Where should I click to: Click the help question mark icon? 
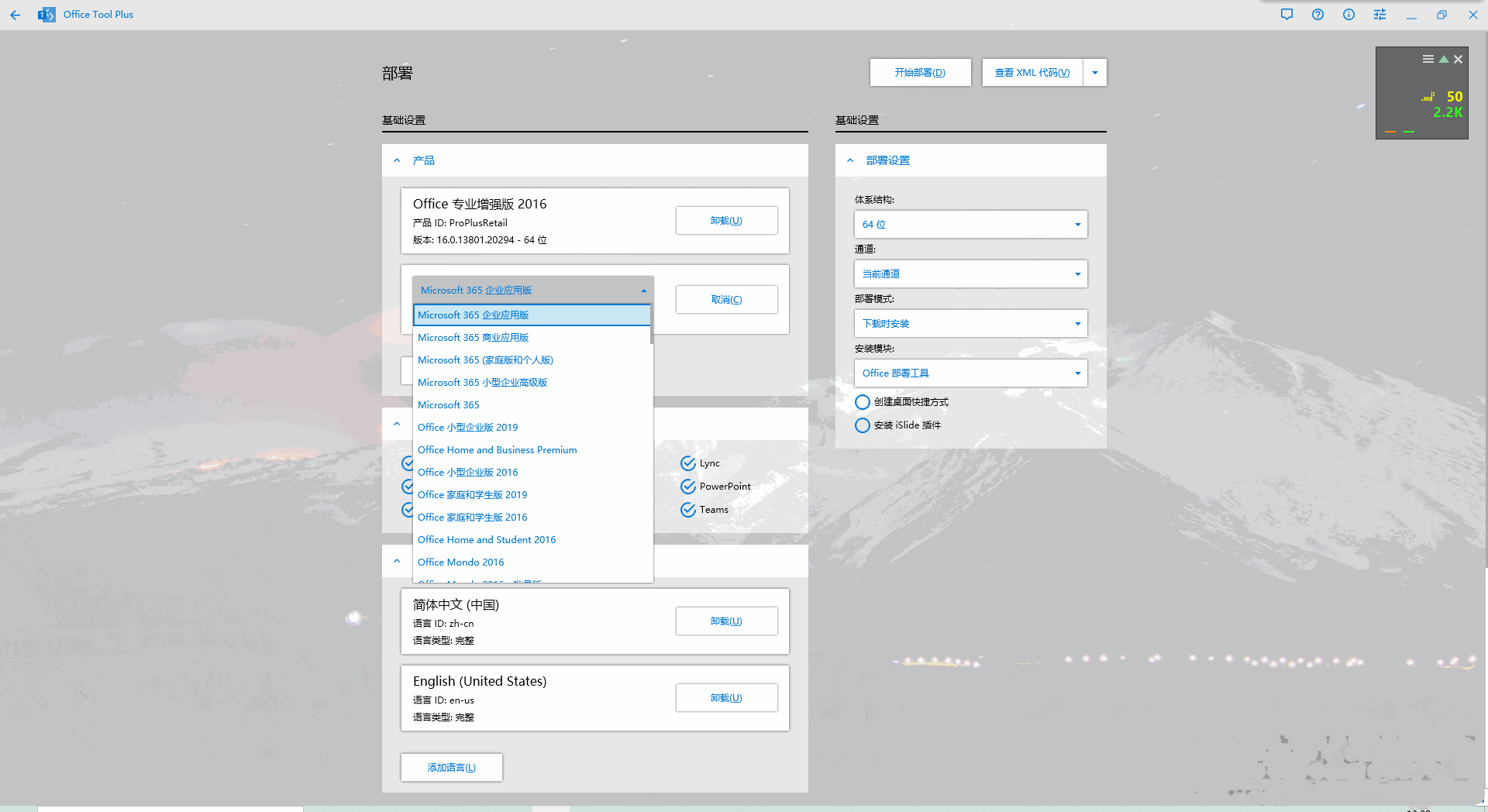[x=1317, y=15]
